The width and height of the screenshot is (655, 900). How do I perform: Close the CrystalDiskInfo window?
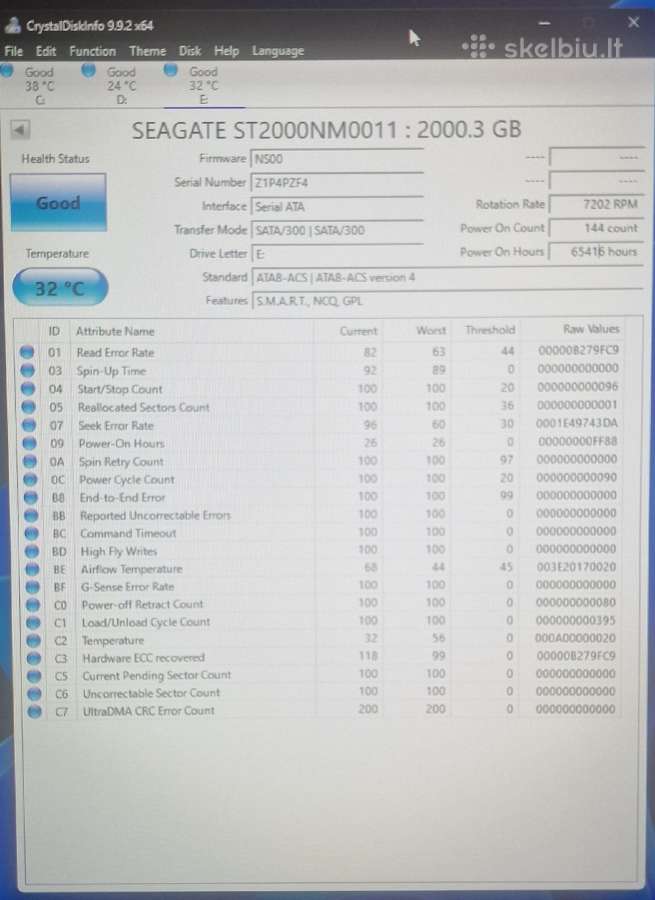point(633,22)
